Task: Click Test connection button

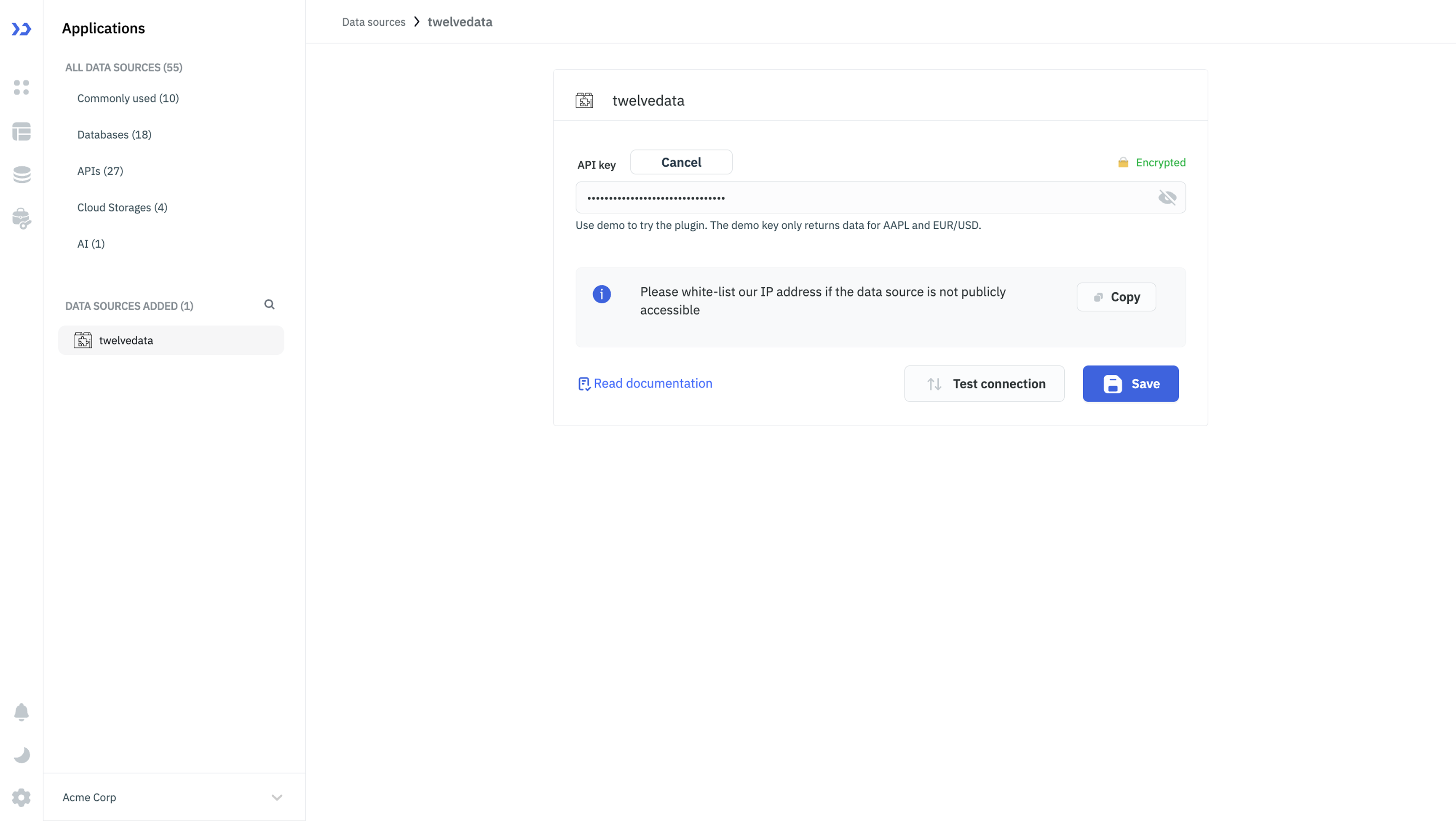Action: coord(984,384)
